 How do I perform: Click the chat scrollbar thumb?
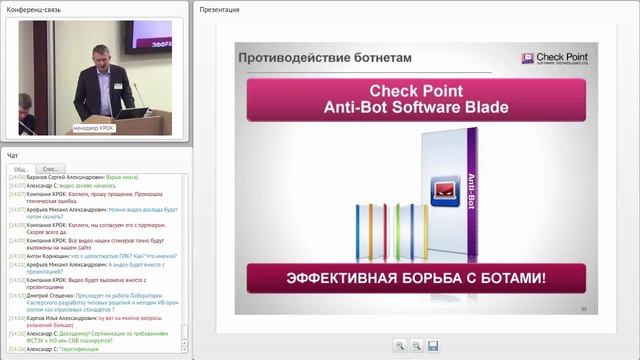tap(184, 332)
